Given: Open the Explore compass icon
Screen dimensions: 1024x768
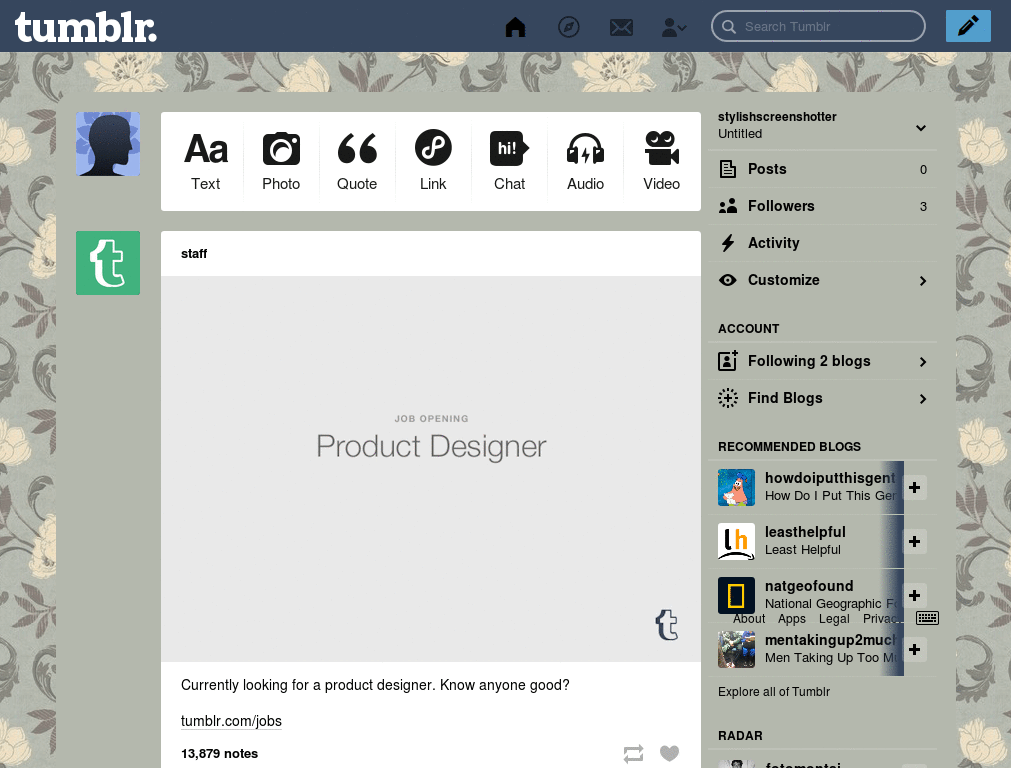Looking at the screenshot, I should (568, 27).
